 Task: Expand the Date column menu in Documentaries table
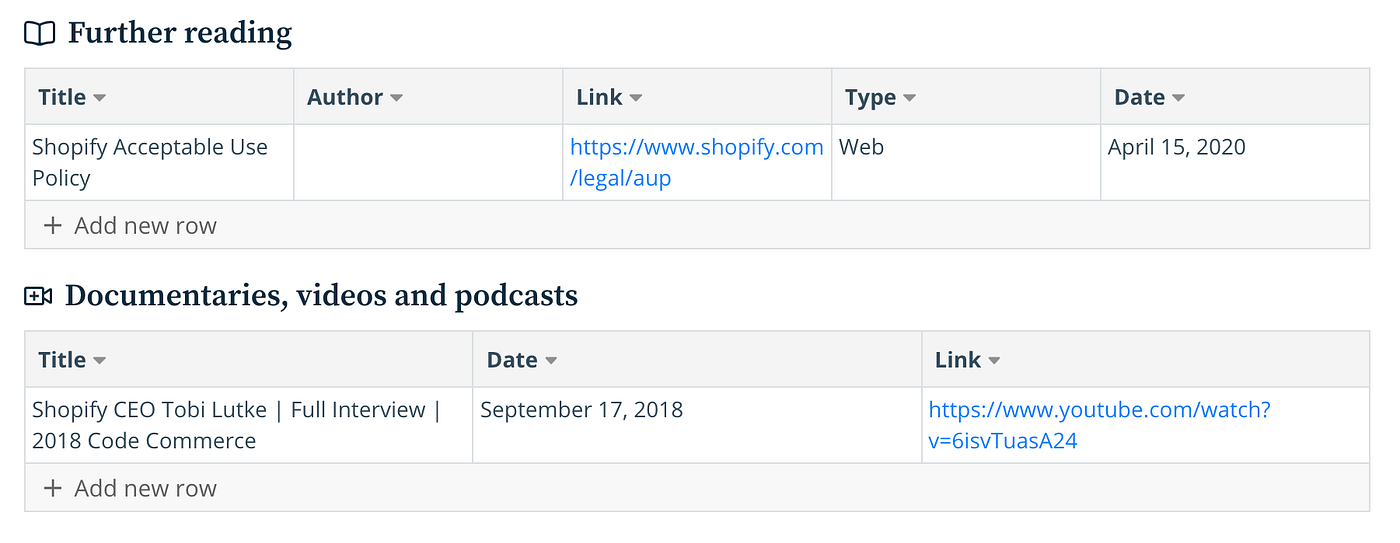click(551, 361)
